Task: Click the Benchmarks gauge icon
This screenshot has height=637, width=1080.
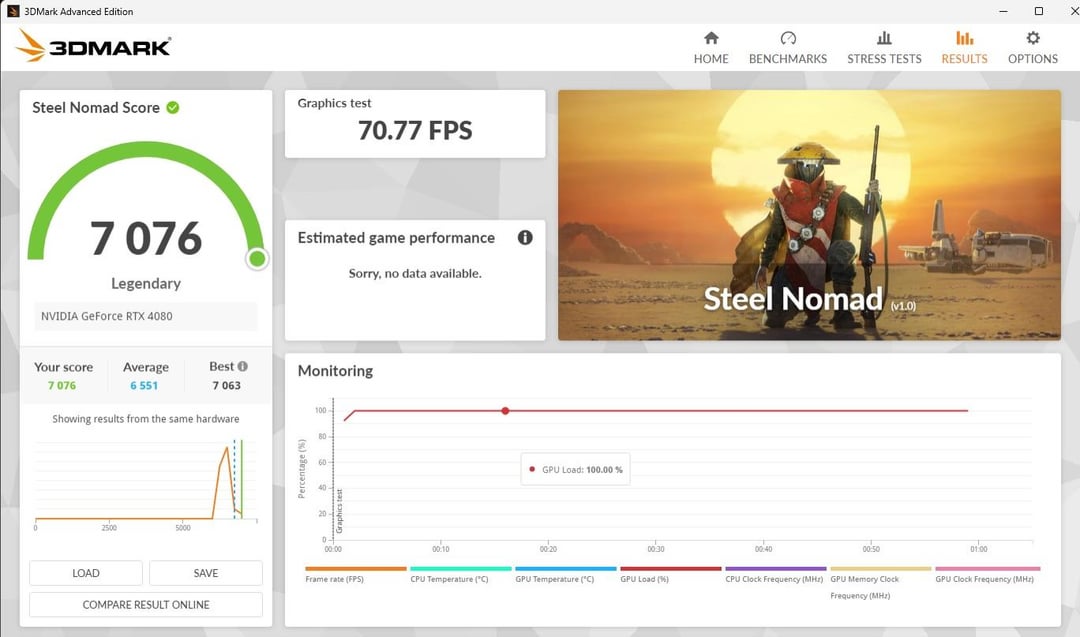Action: (x=788, y=38)
